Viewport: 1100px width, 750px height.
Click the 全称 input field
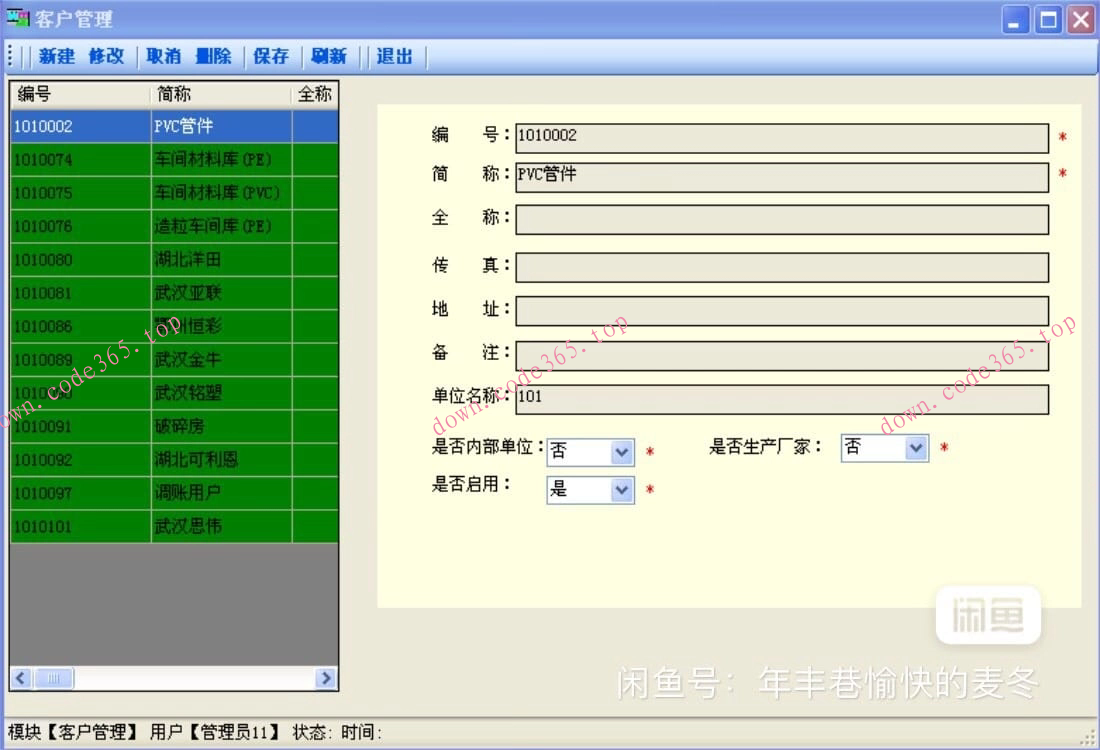782,220
